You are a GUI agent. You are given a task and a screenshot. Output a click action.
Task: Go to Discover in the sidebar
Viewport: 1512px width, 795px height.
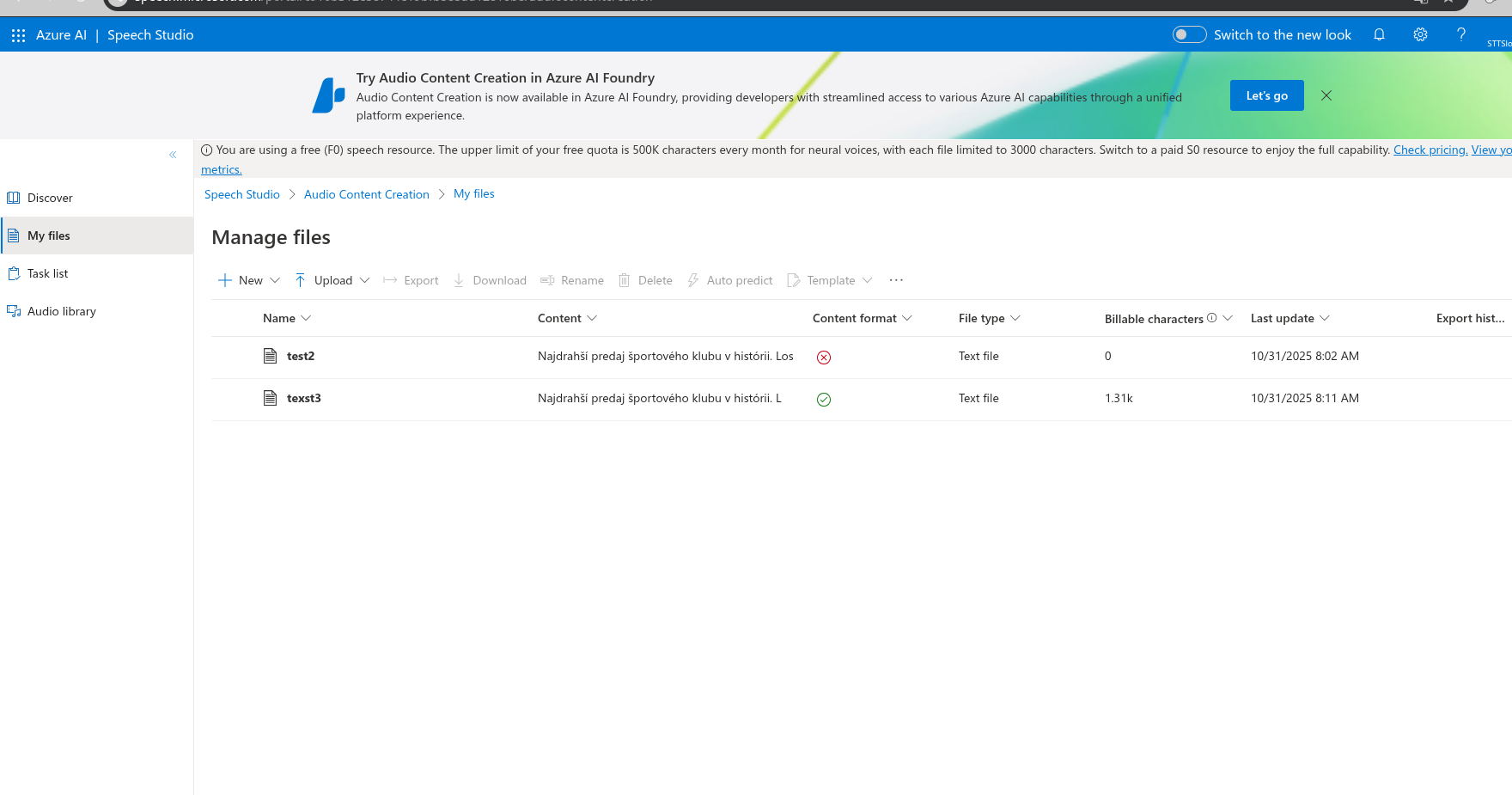[50, 198]
